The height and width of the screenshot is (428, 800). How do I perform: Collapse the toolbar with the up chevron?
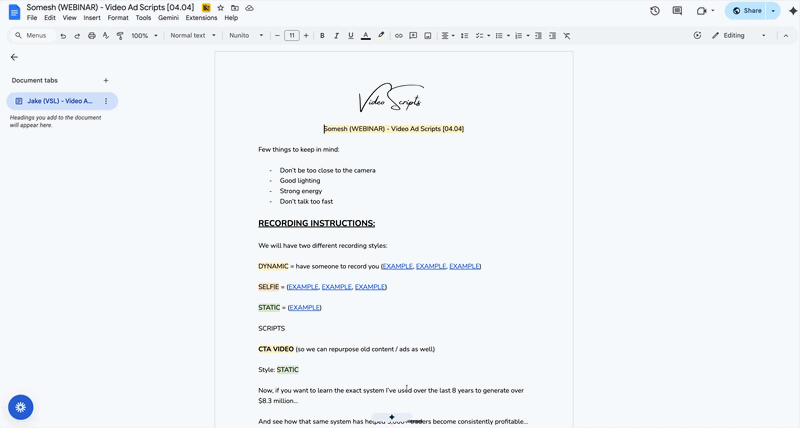tap(786, 36)
